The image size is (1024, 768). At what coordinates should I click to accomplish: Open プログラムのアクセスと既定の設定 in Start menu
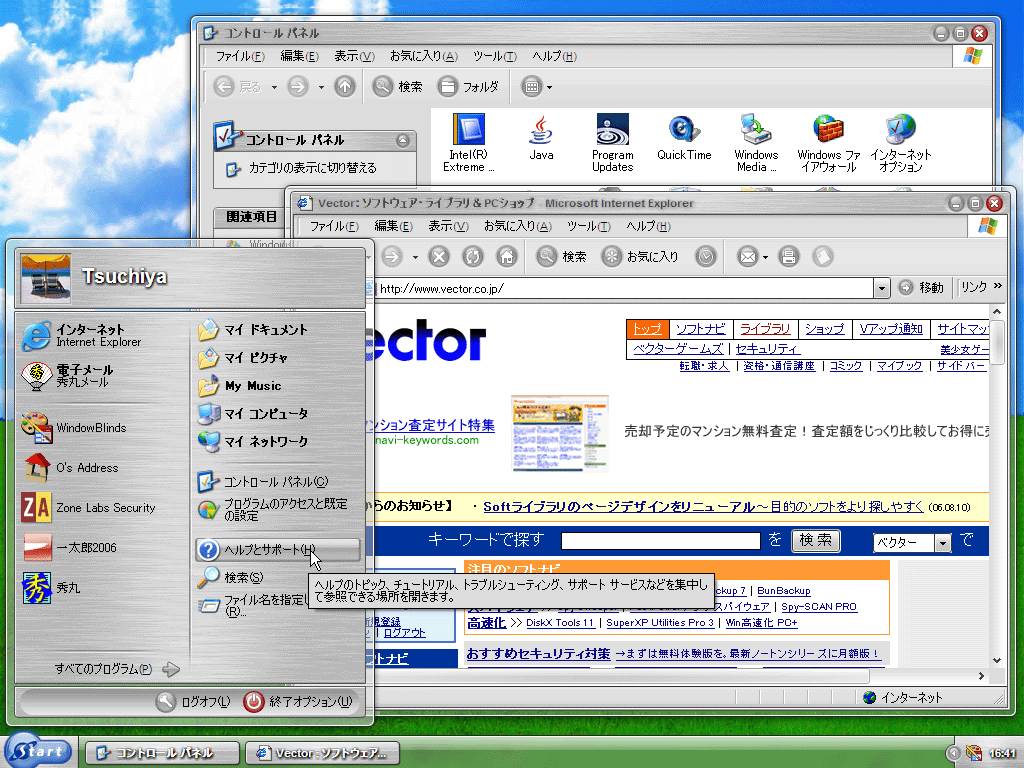click(x=274, y=509)
